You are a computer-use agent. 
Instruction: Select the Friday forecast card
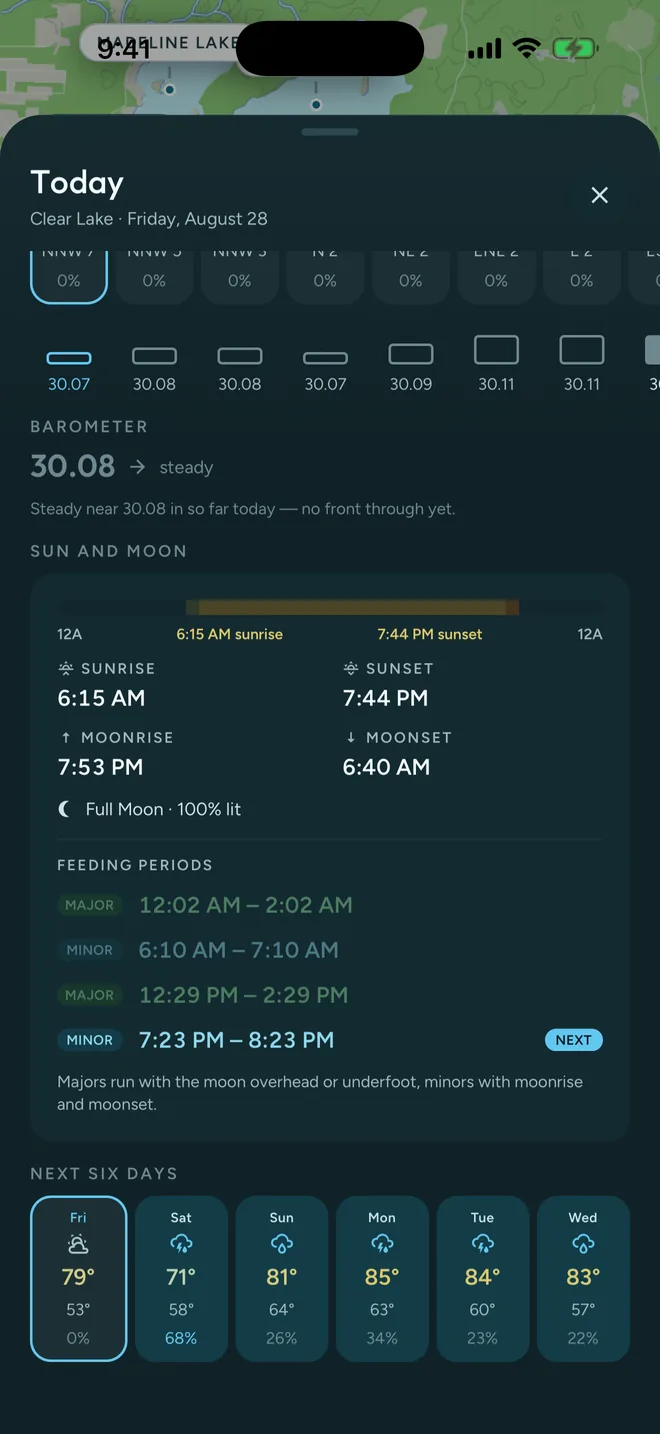78,1279
